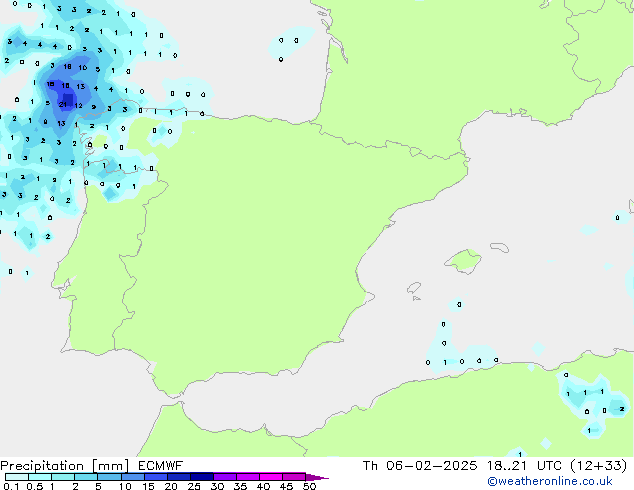The height and width of the screenshot is (490, 634).
Task: Select the 2–5 mm legend color box
Action: pos(86,477)
